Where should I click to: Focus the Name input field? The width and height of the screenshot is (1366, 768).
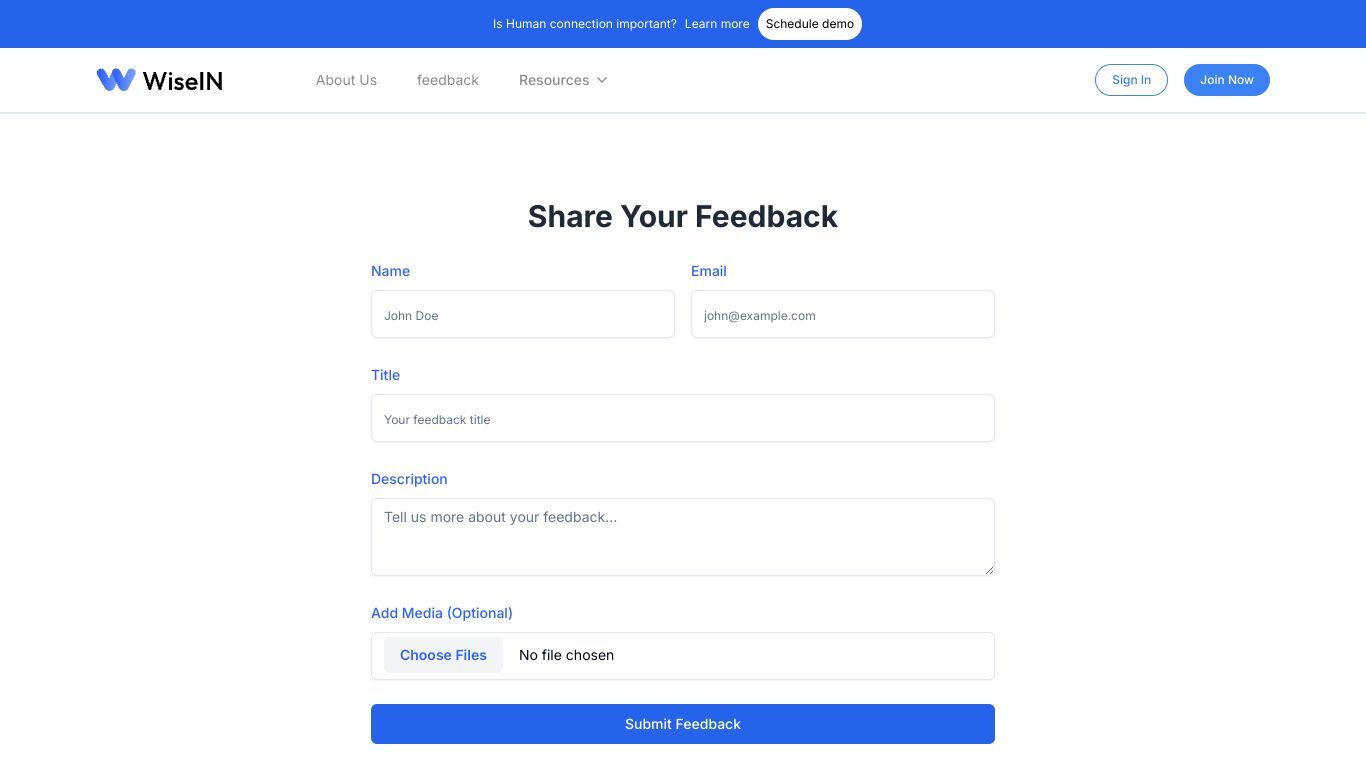click(523, 314)
